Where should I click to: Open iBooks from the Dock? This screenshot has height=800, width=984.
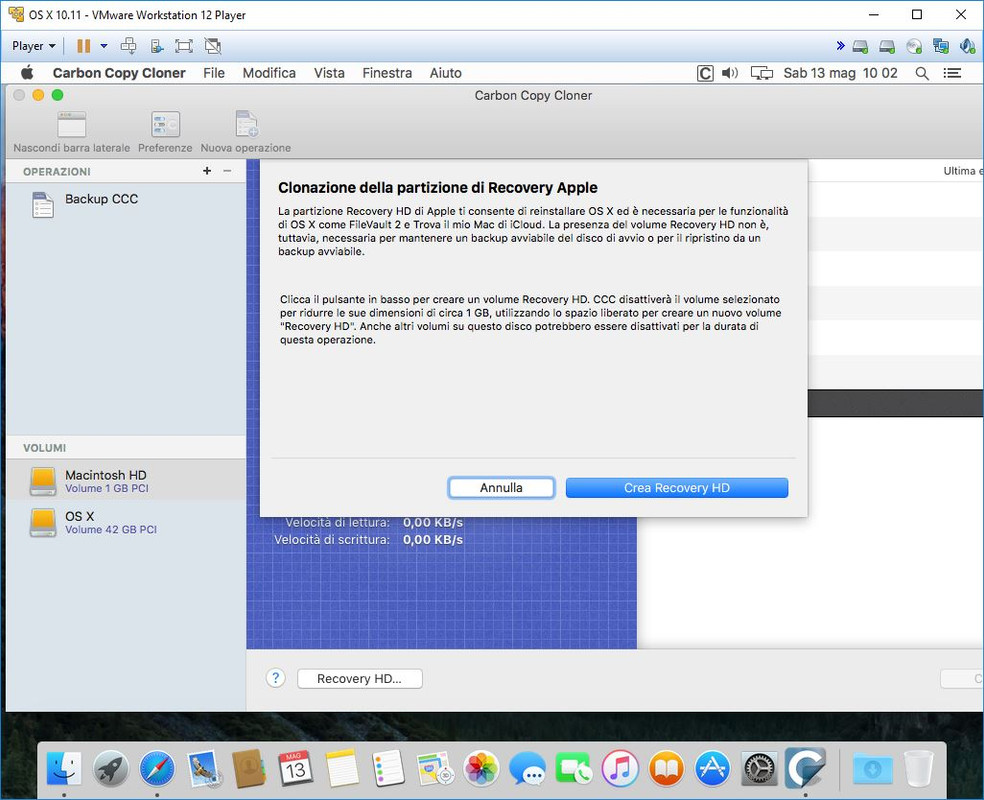pyautogui.click(x=666, y=768)
